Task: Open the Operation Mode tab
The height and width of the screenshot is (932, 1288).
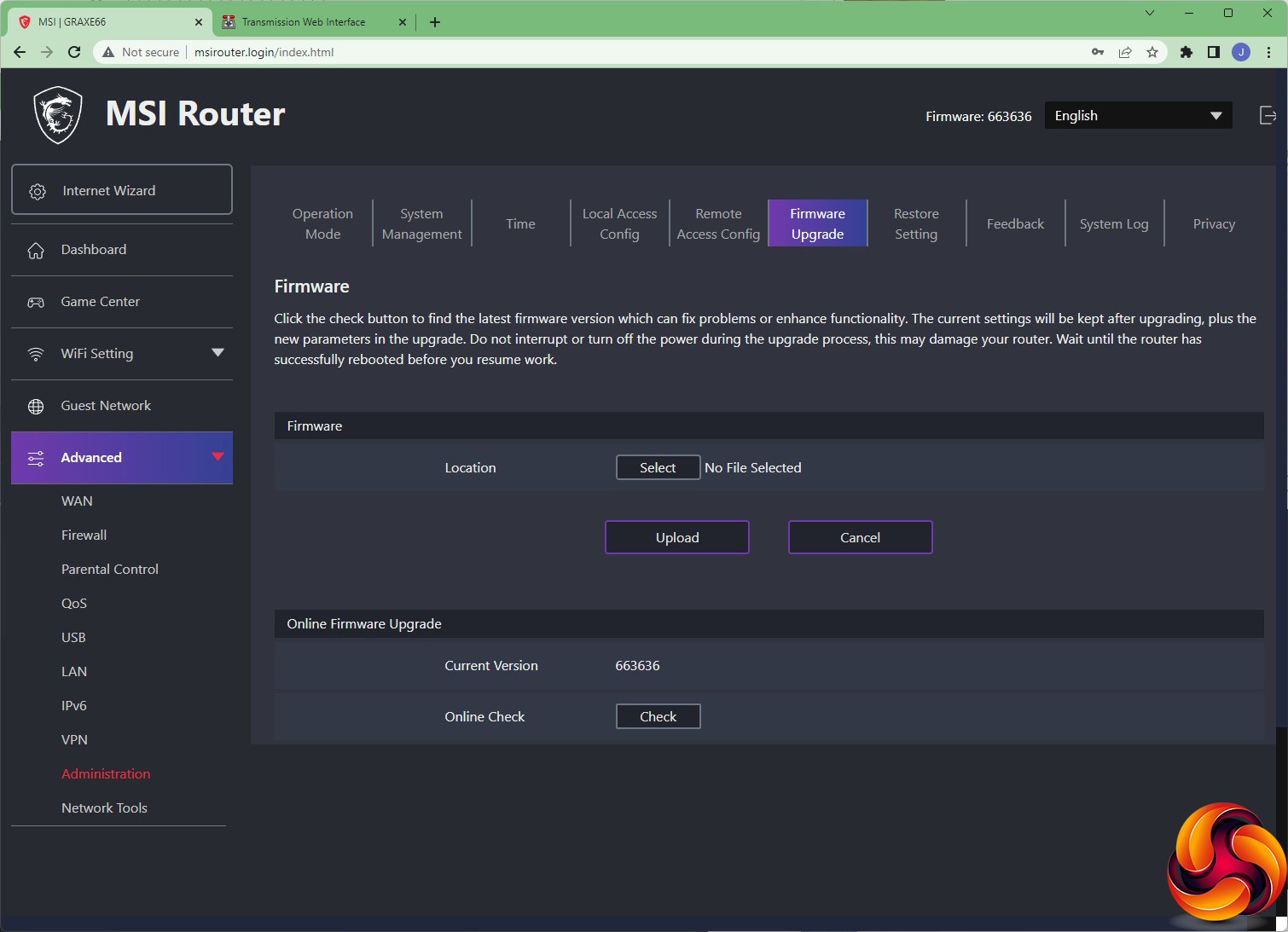Action: 322,223
